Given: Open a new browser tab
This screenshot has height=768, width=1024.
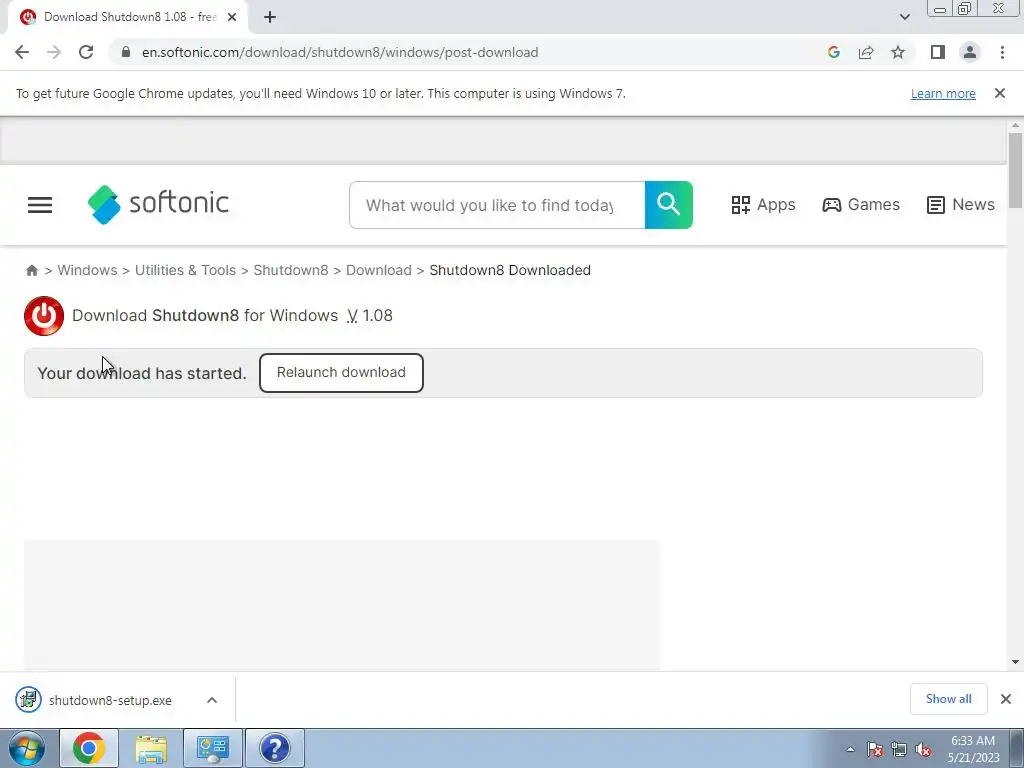Looking at the screenshot, I should (x=270, y=17).
